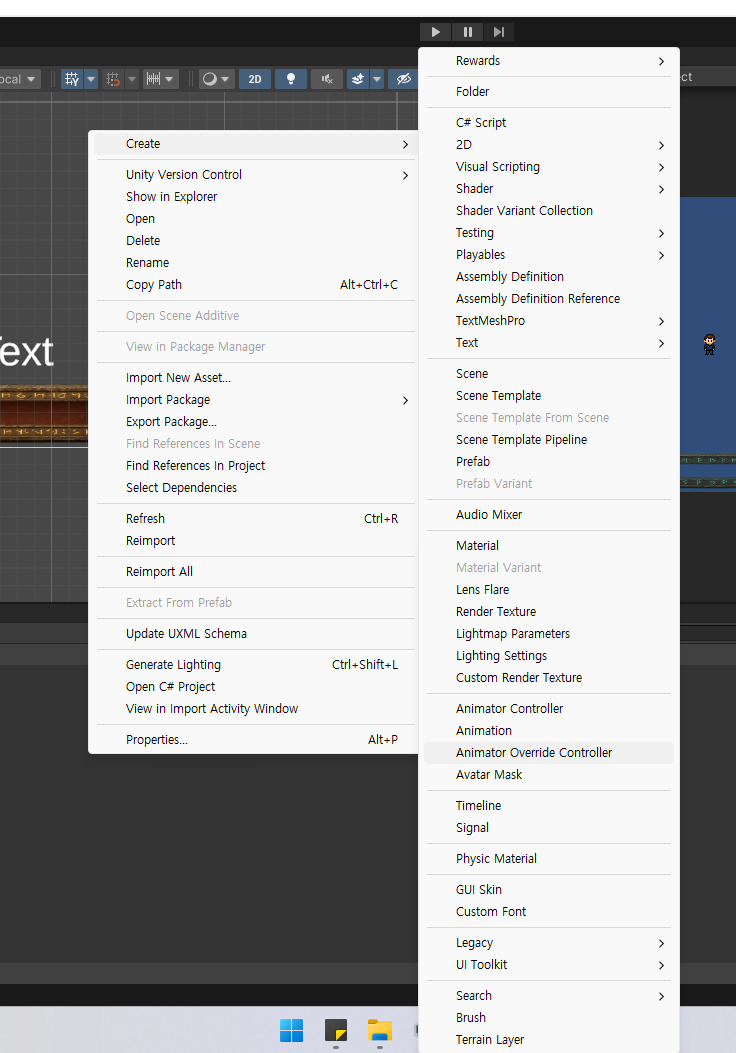Open draw mode shading sphere dropdown

(216, 79)
